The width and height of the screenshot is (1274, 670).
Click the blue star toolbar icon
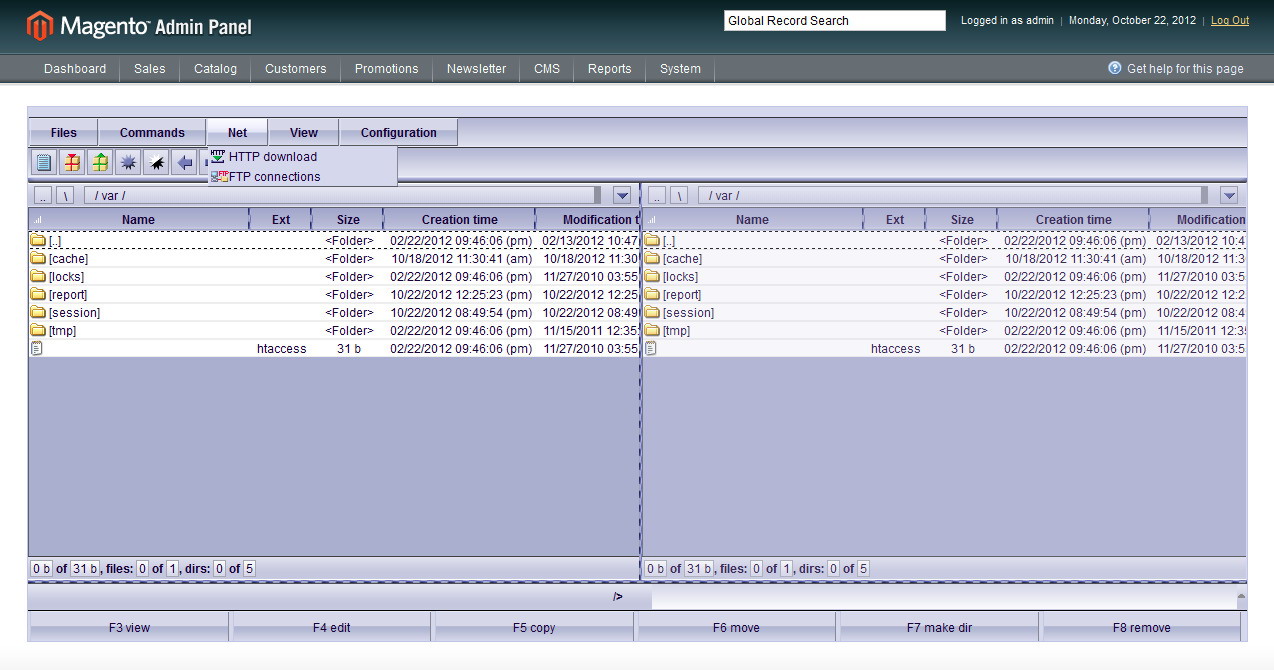(128, 161)
